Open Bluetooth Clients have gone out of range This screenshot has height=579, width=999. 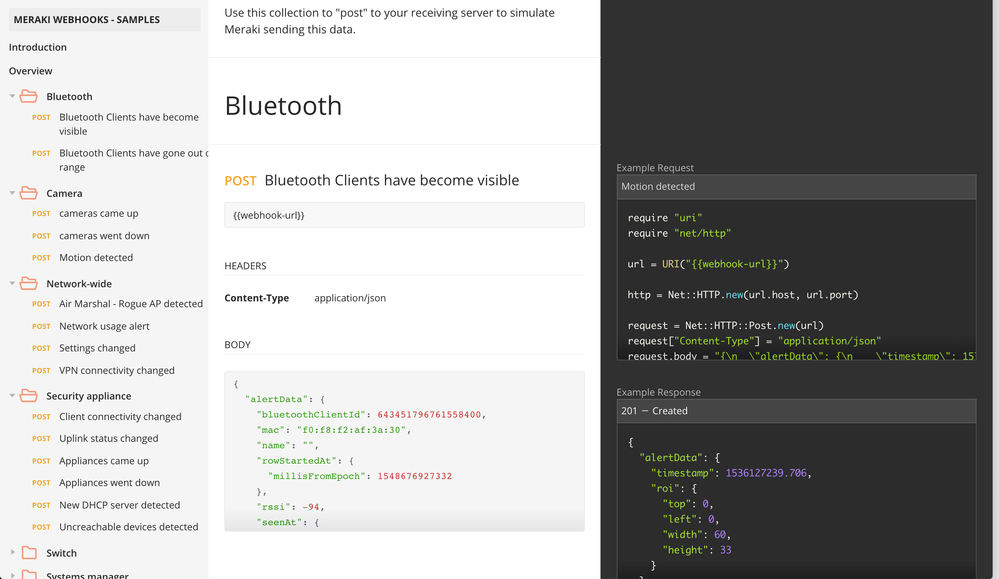pos(133,160)
